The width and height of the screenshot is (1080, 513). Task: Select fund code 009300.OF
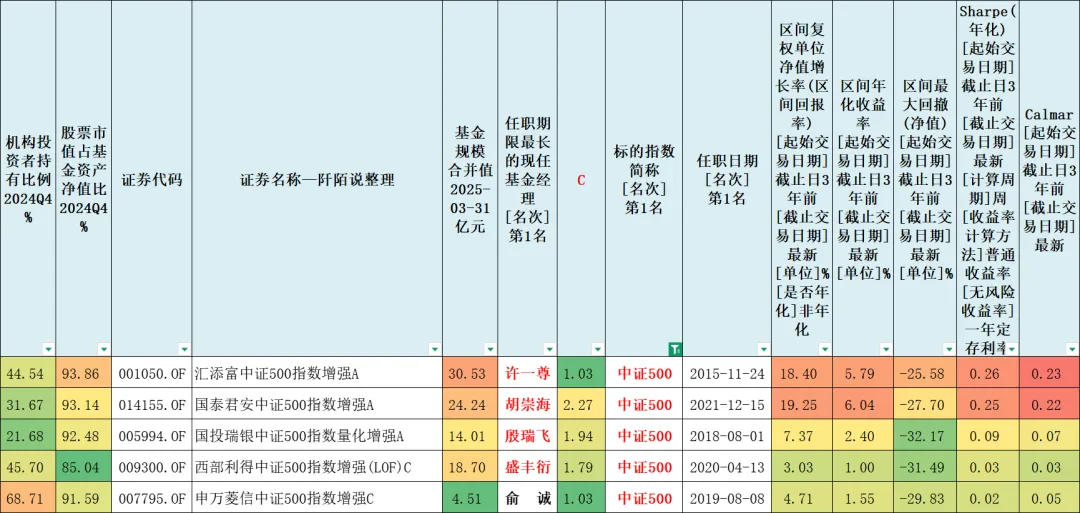click(152, 468)
